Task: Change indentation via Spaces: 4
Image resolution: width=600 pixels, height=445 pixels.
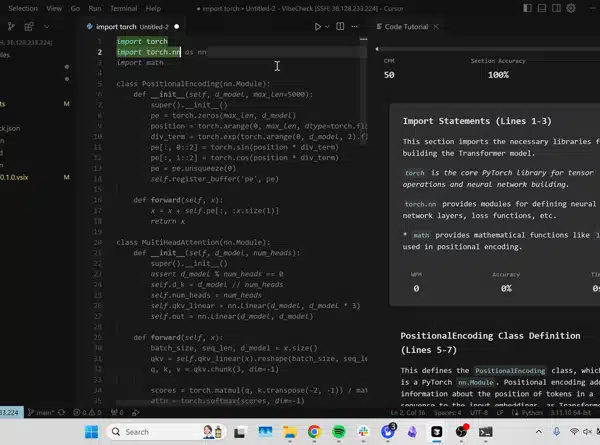Action: [448, 412]
